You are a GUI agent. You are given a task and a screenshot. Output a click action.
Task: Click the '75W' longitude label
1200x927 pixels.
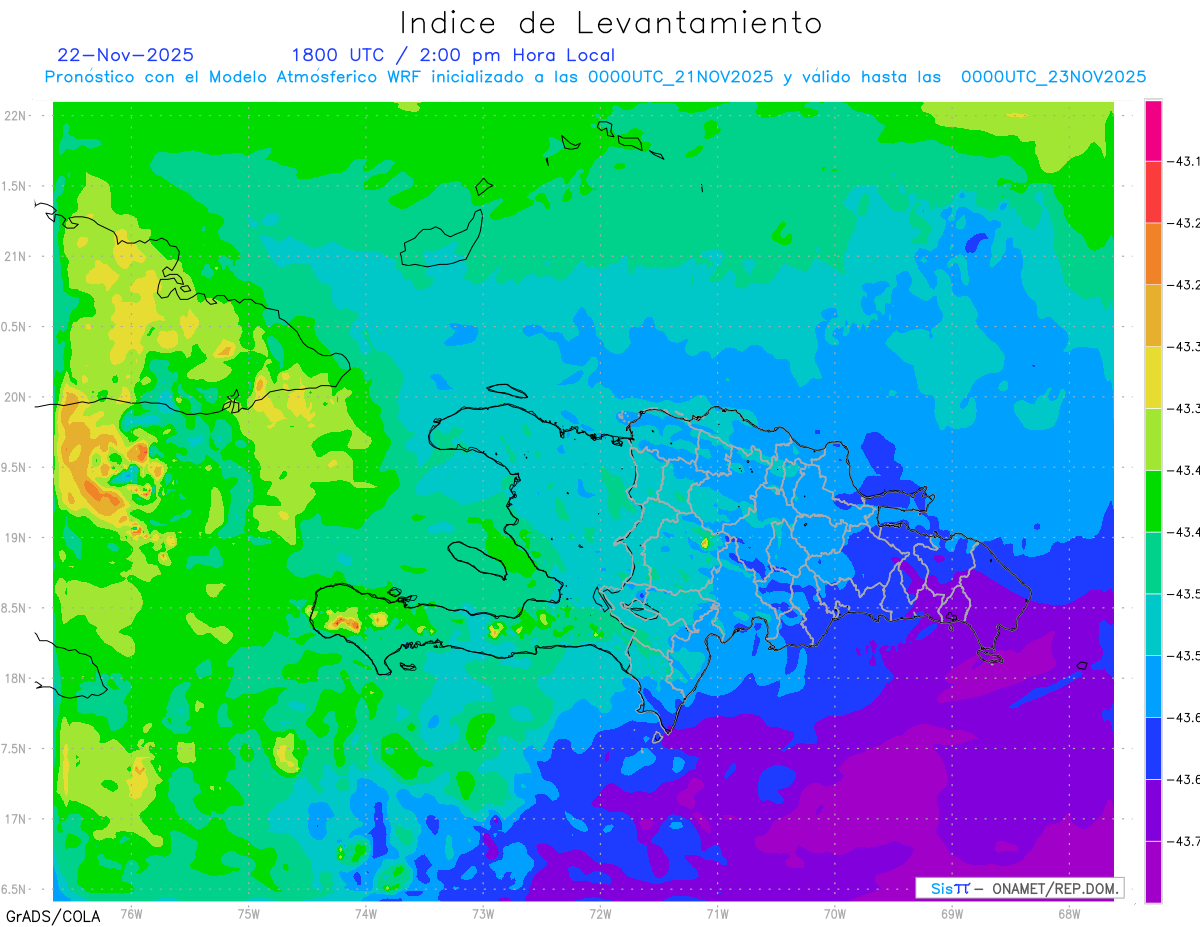click(x=249, y=914)
